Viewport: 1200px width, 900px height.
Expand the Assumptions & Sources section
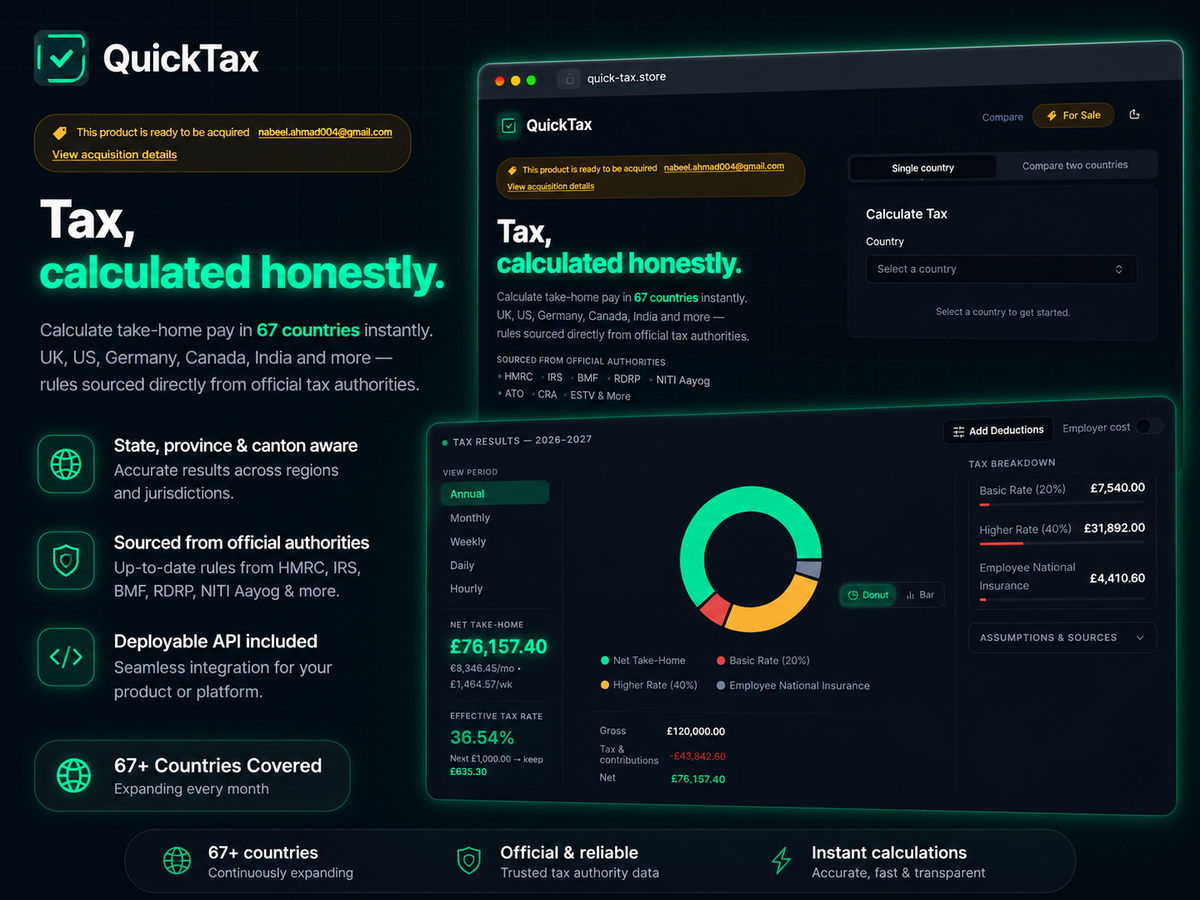[x=1062, y=638]
